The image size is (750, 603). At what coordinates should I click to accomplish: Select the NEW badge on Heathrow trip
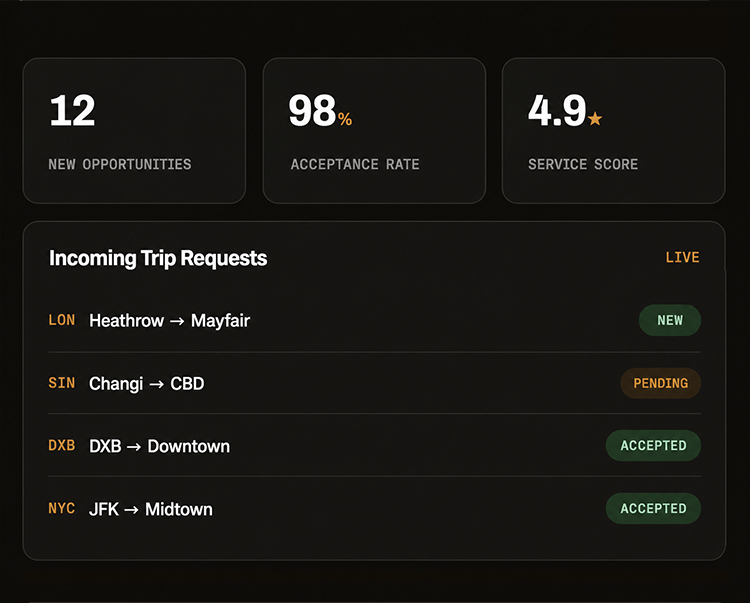670,320
